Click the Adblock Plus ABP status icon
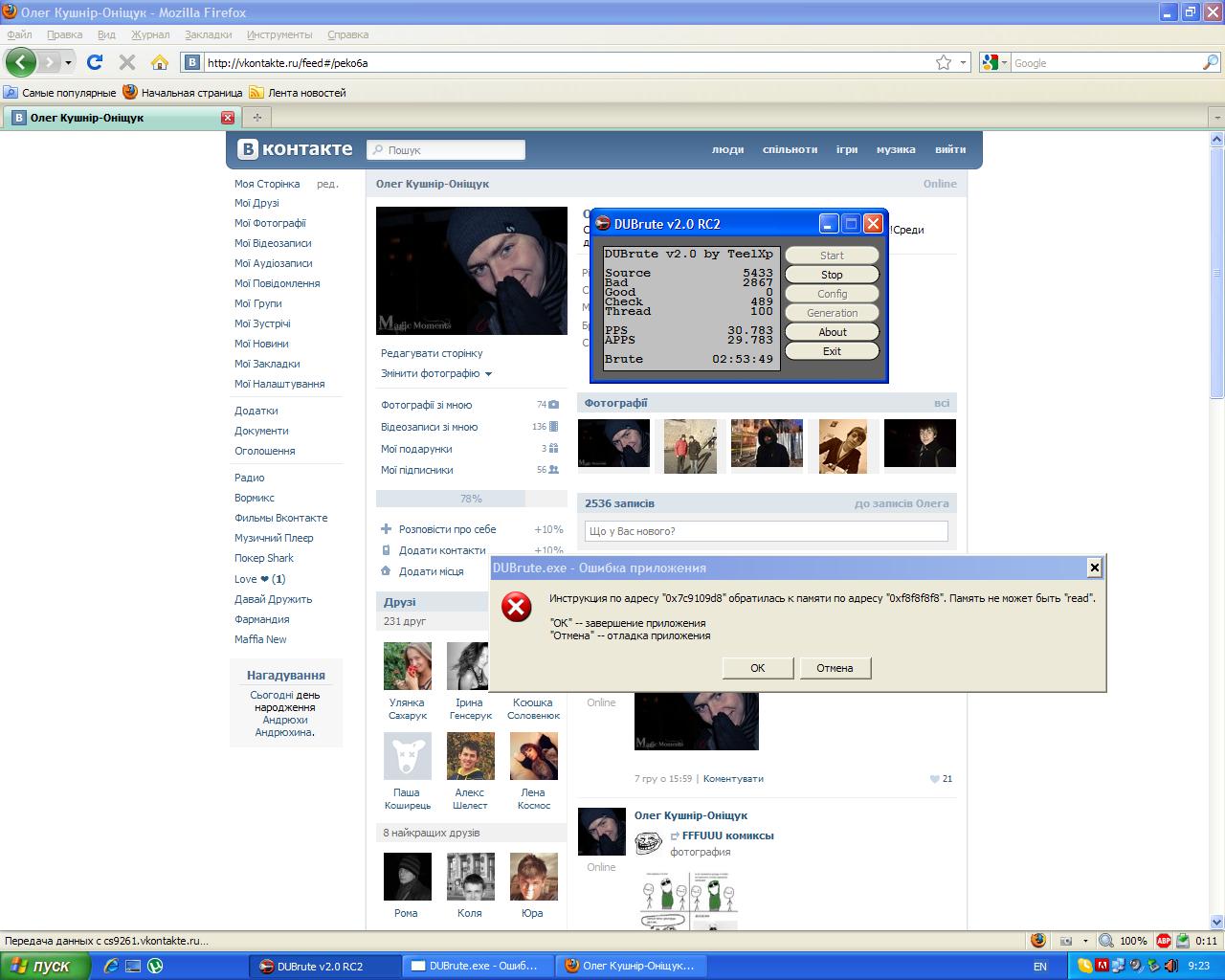 coord(1164,941)
